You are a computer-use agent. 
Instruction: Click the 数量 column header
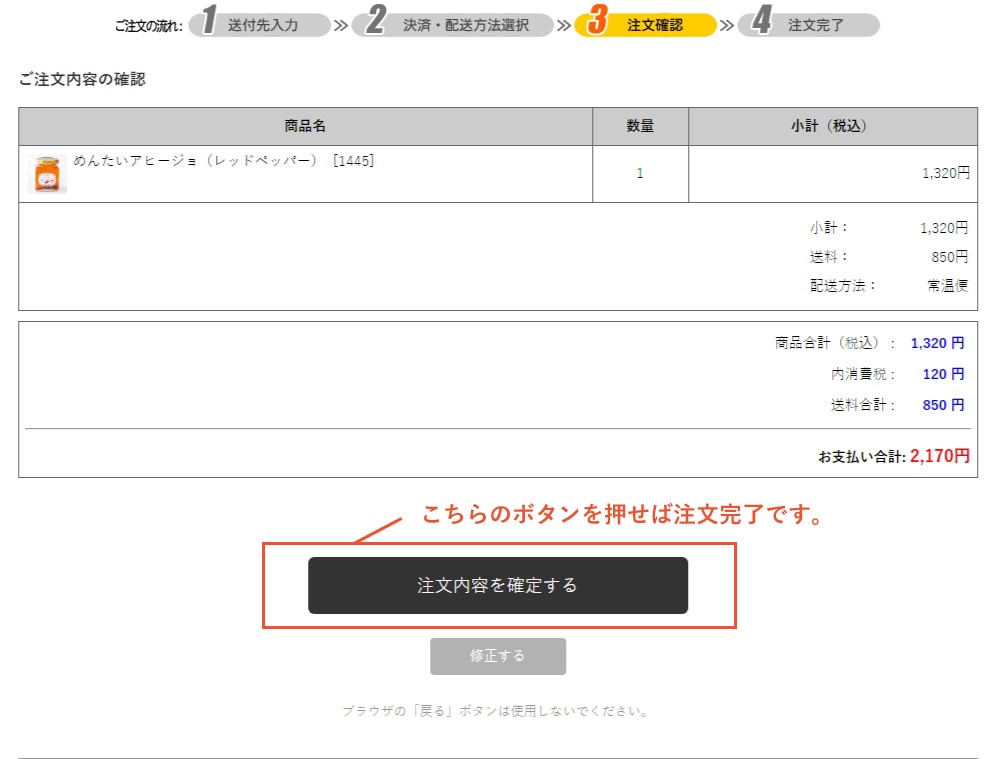(640, 126)
